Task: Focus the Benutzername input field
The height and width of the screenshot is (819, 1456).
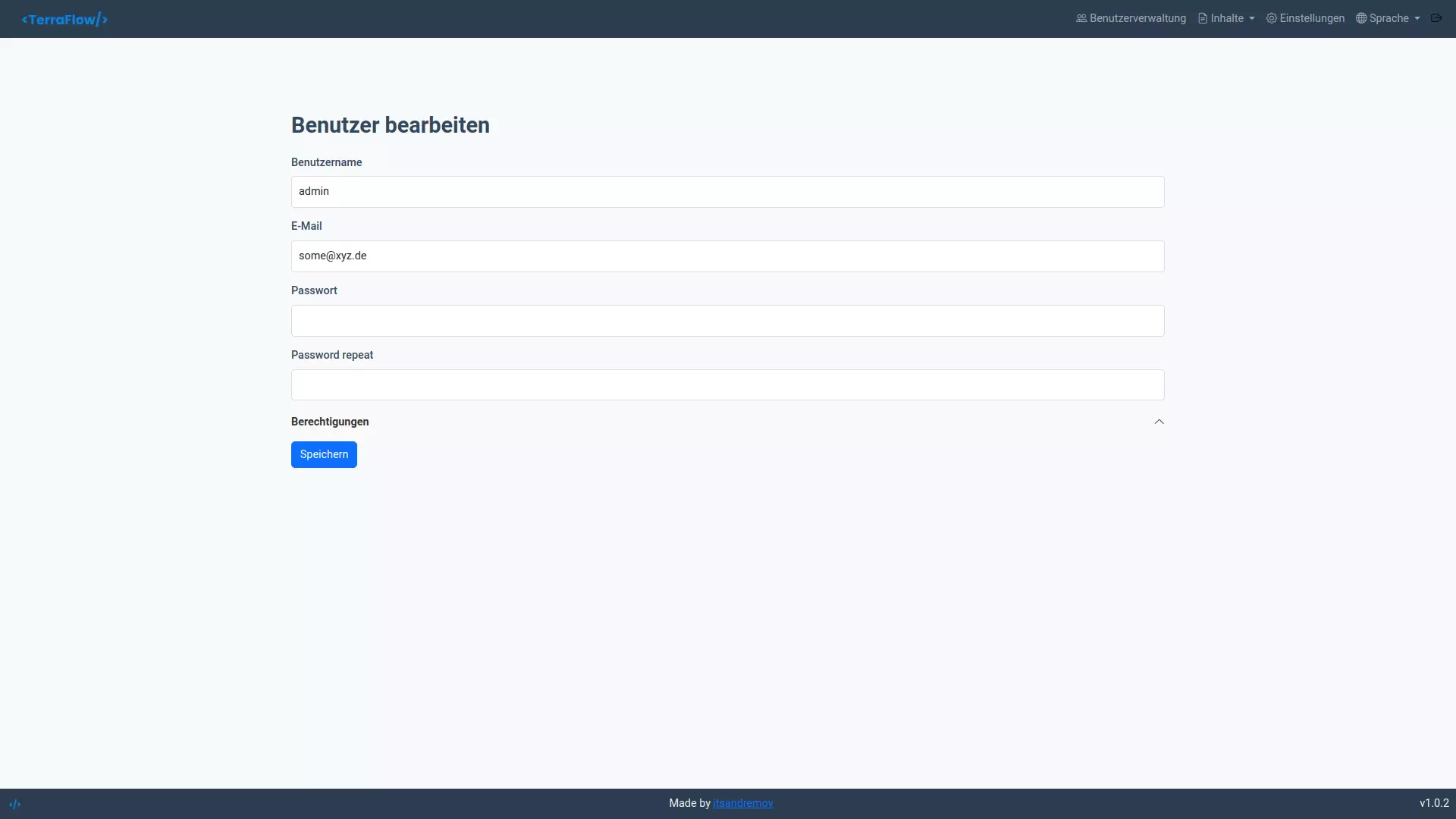Action: (x=727, y=192)
